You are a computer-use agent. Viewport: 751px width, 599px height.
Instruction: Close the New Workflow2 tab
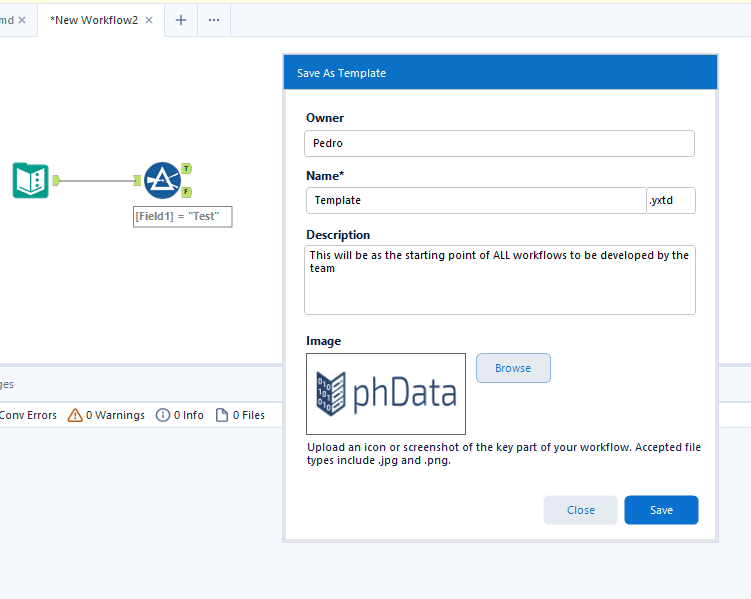click(x=149, y=20)
